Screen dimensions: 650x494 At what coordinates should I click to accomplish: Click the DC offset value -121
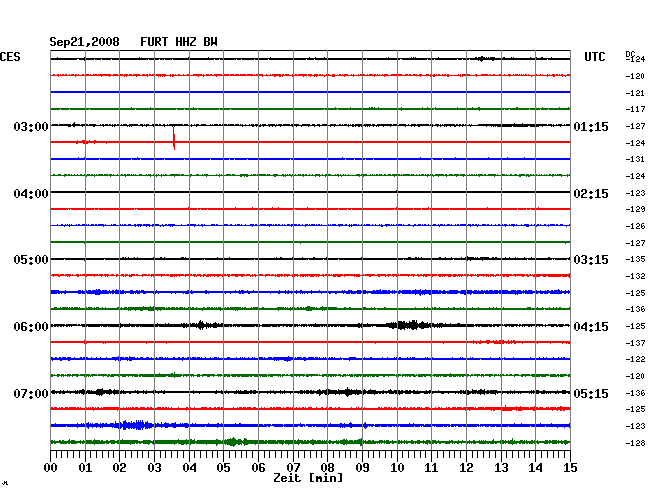tap(635, 93)
